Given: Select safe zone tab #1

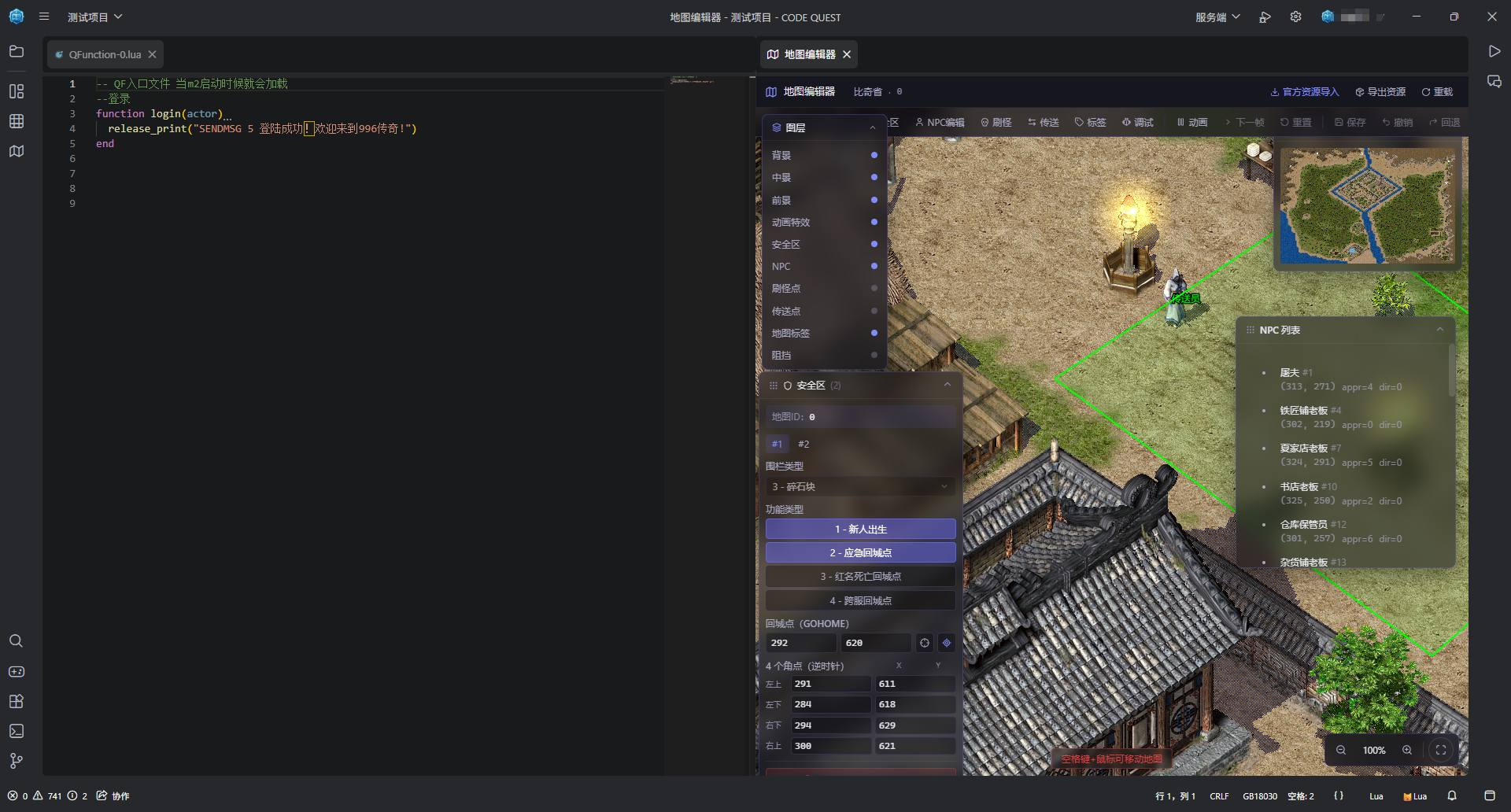Looking at the screenshot, I should point(777,444).
